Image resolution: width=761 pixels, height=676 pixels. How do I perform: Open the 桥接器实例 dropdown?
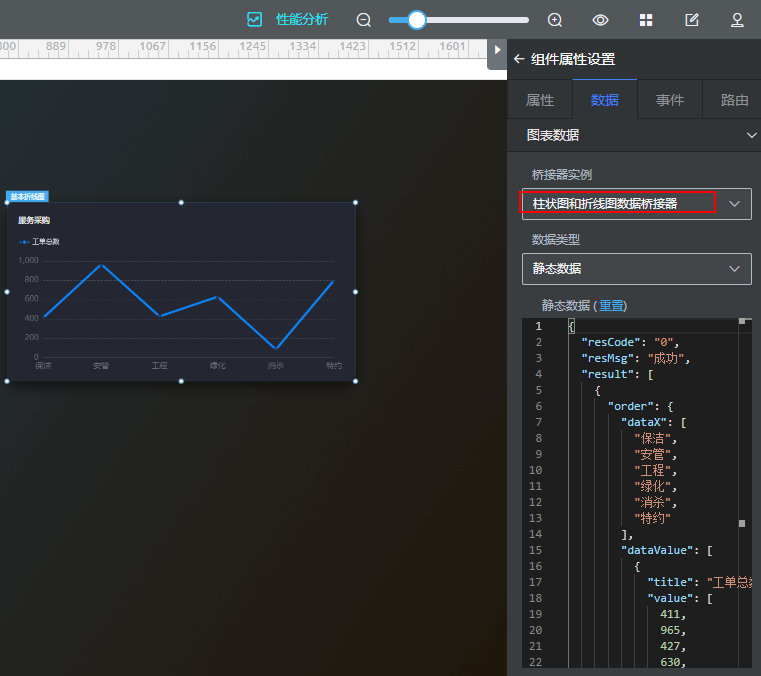click(637, 204)
